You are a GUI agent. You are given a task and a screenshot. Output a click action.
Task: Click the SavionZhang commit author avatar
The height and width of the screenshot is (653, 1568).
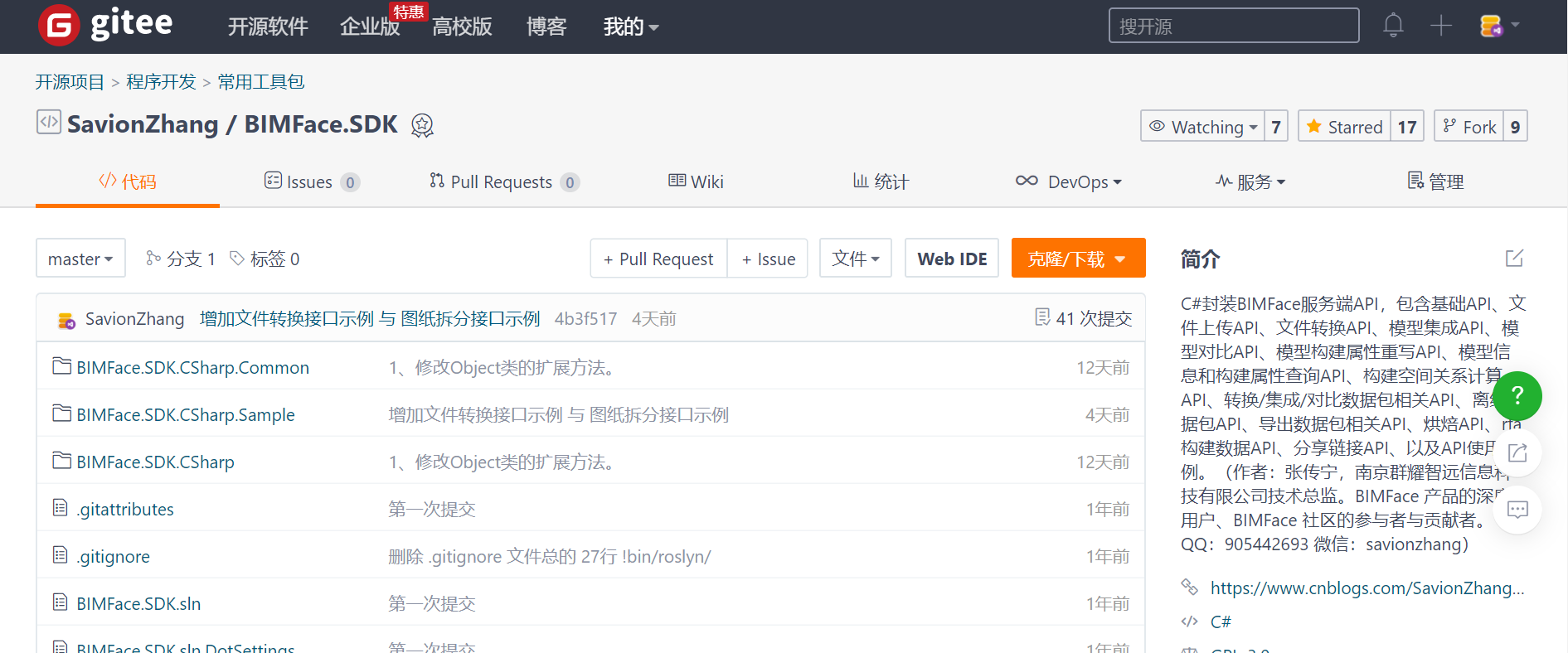66,320
